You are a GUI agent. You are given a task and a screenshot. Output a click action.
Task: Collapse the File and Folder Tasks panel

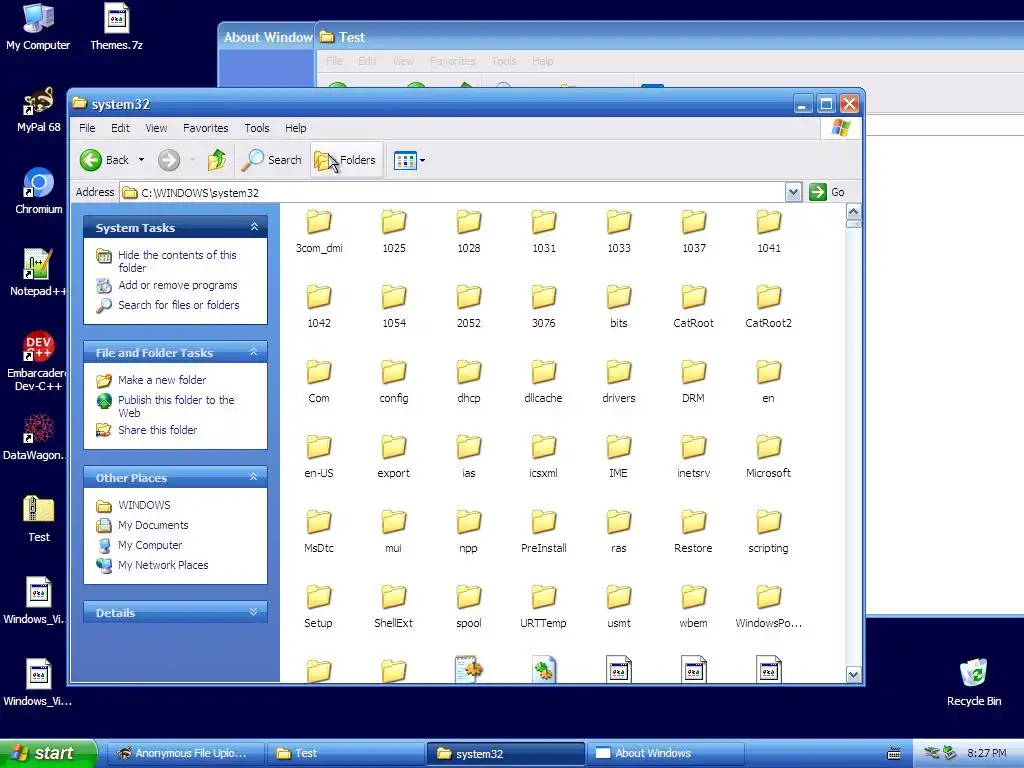[254, 352]
